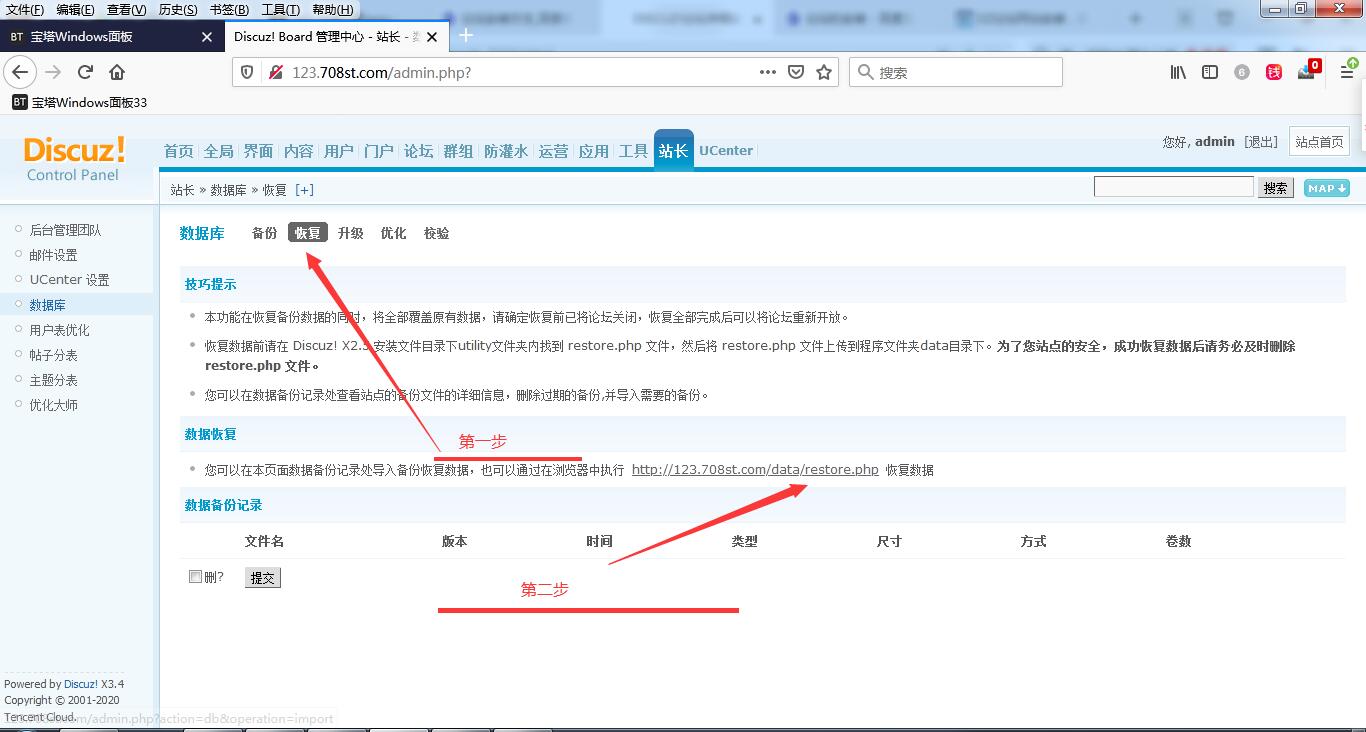Image resolution: width=1366 pixels, height=732 pixels.
Task: Select the 升级 database tab
Action: (351, 233)
